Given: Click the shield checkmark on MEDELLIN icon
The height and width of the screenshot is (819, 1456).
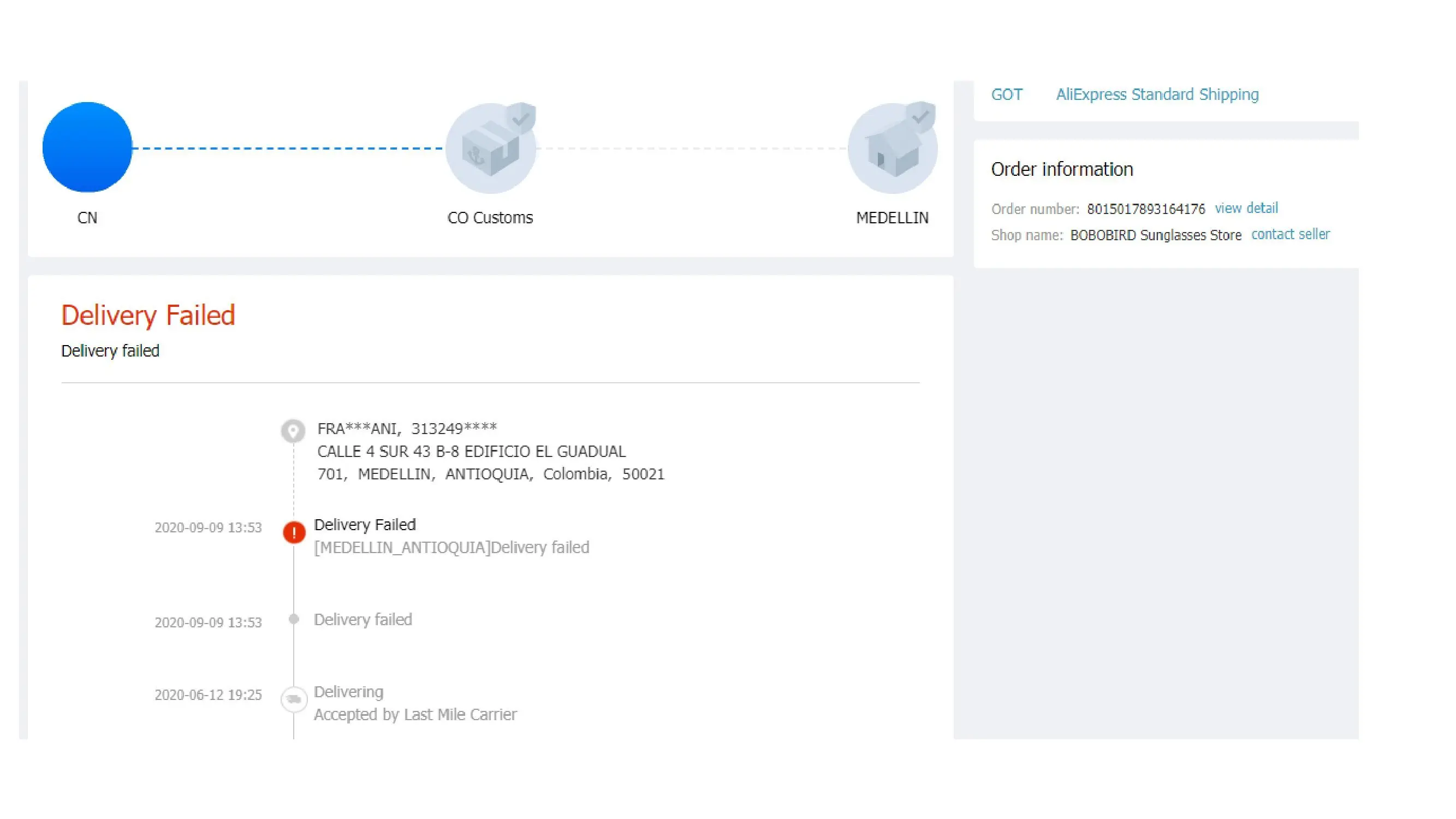Looking at the screenshot, I should (x=922, y=117).
